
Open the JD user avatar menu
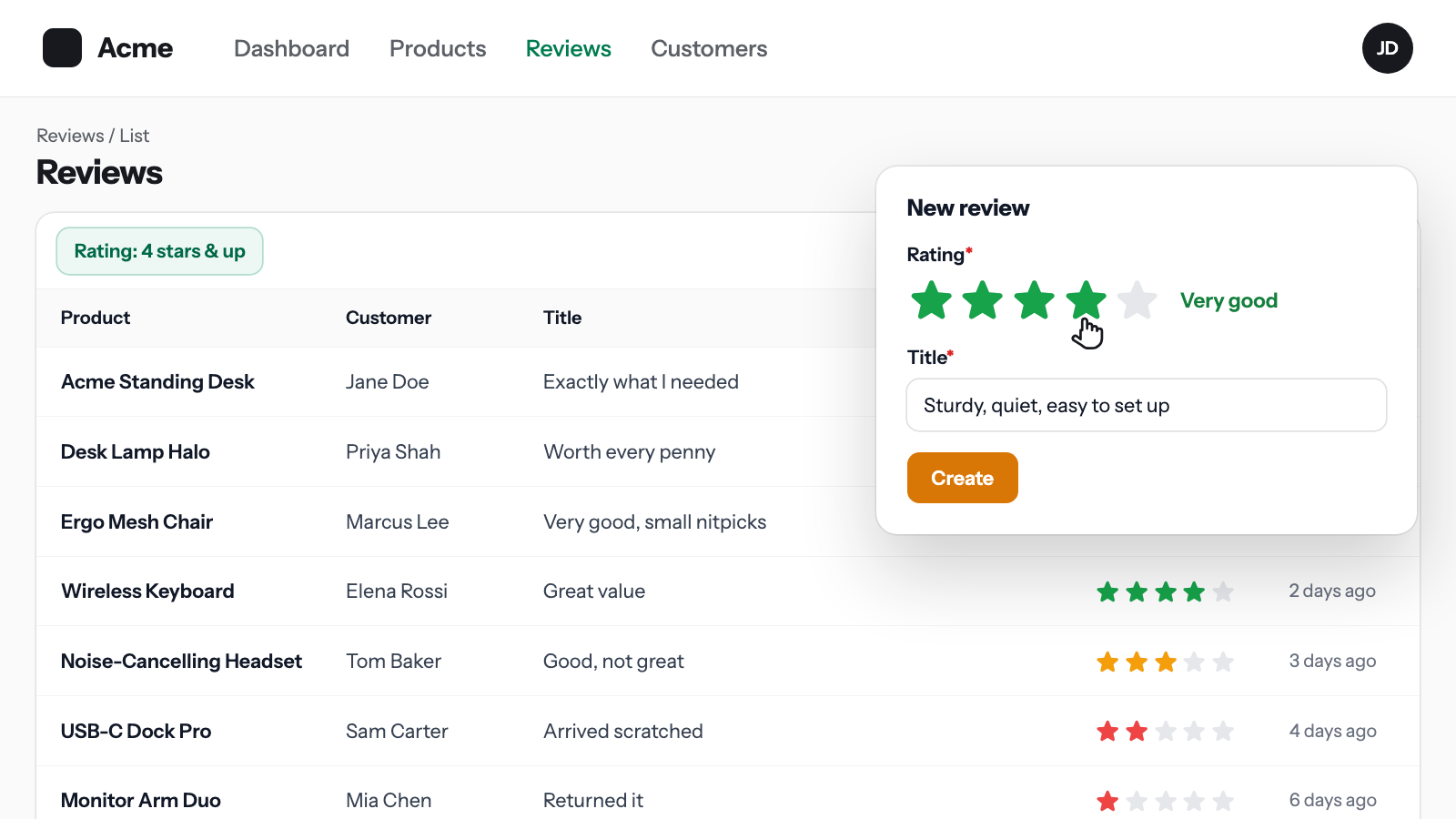1387,48
